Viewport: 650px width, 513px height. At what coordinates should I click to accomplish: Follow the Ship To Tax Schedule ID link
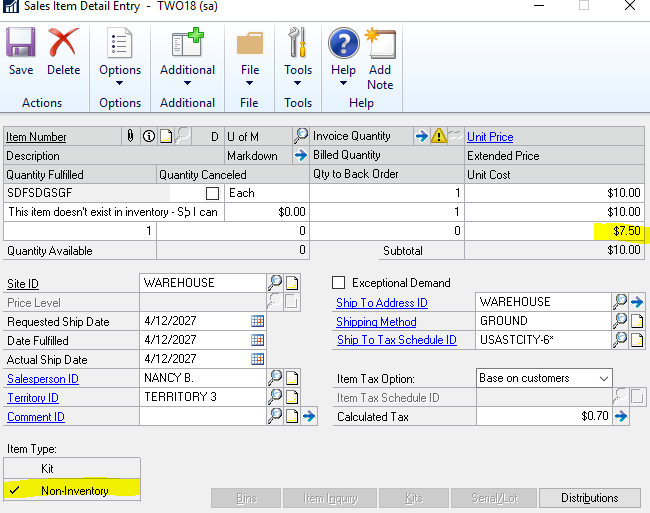coord(396,340)
